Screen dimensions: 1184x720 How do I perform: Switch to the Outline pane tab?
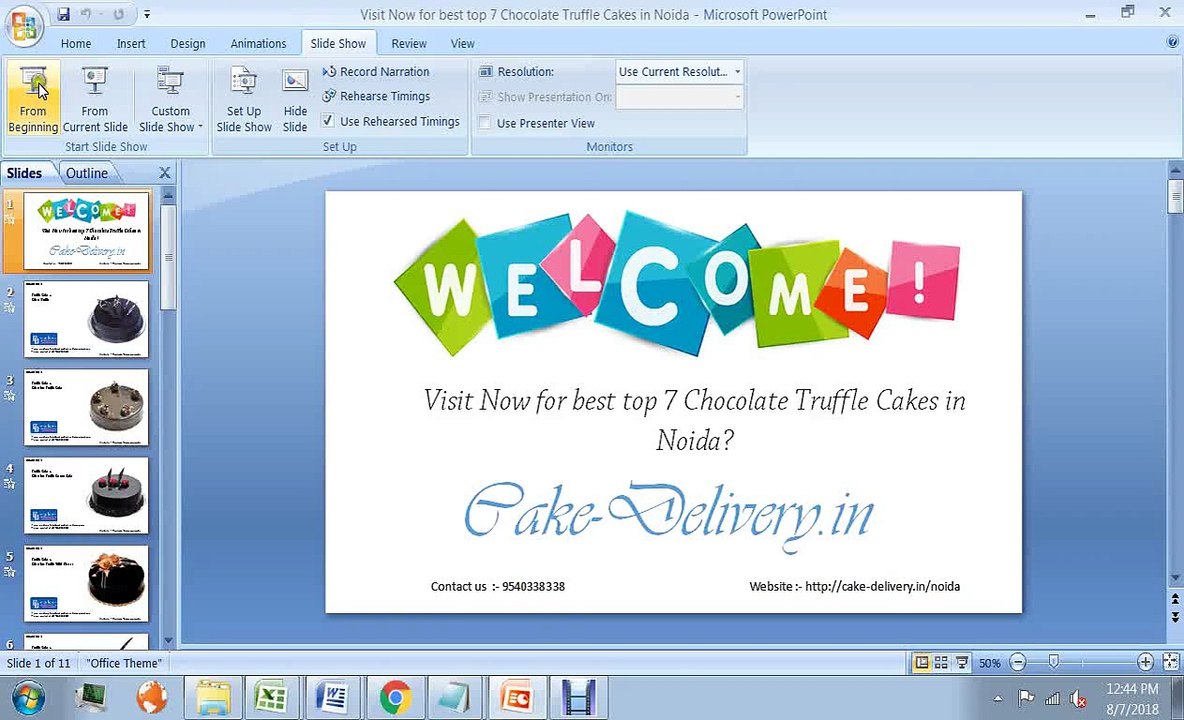87,173
